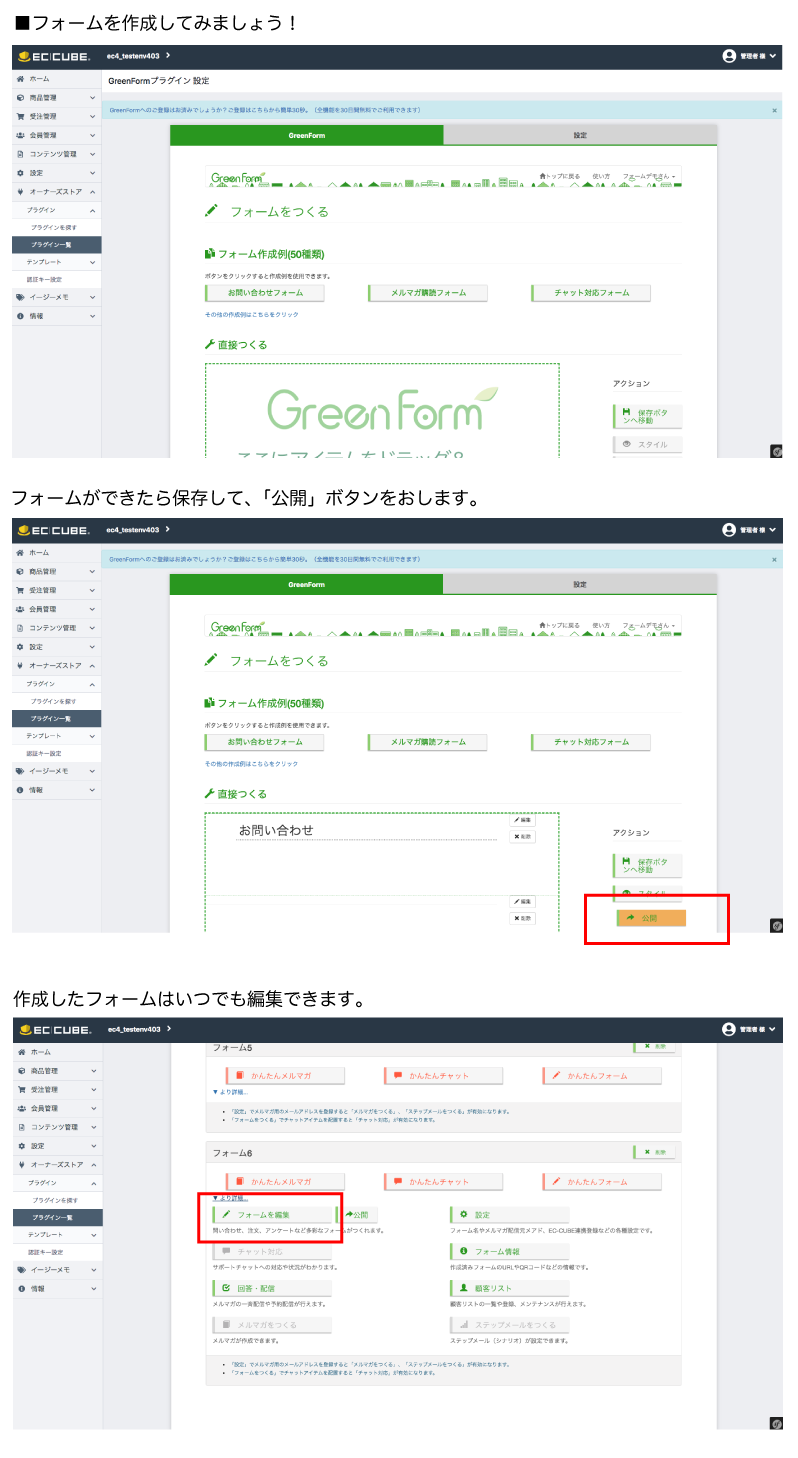The image size is (798, 1458).
Task: Click 使い方 in the second screenshot
Action: click(x=601, y=625)
